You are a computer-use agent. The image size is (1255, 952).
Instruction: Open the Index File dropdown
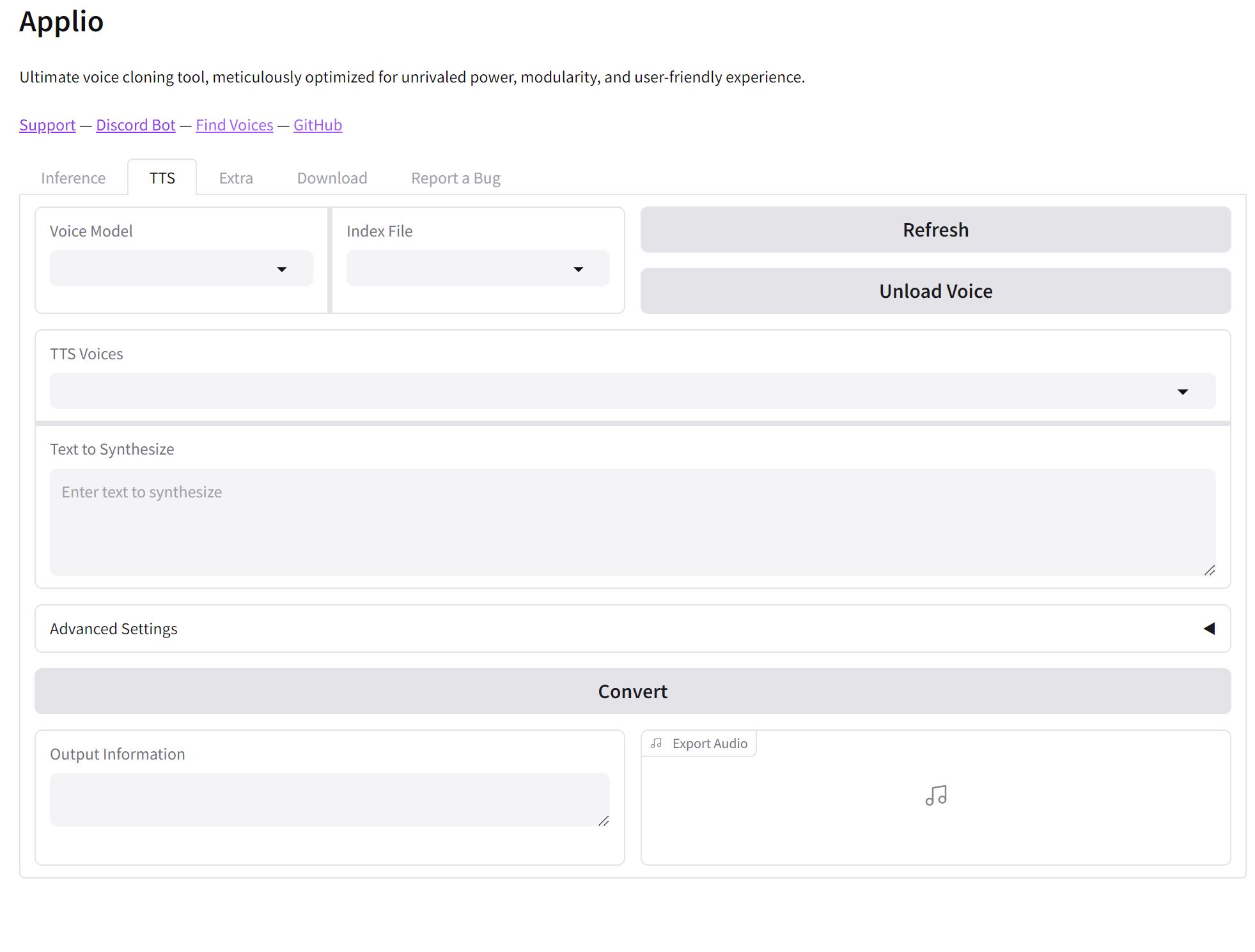pyautogui.click(x=478, y=269)
